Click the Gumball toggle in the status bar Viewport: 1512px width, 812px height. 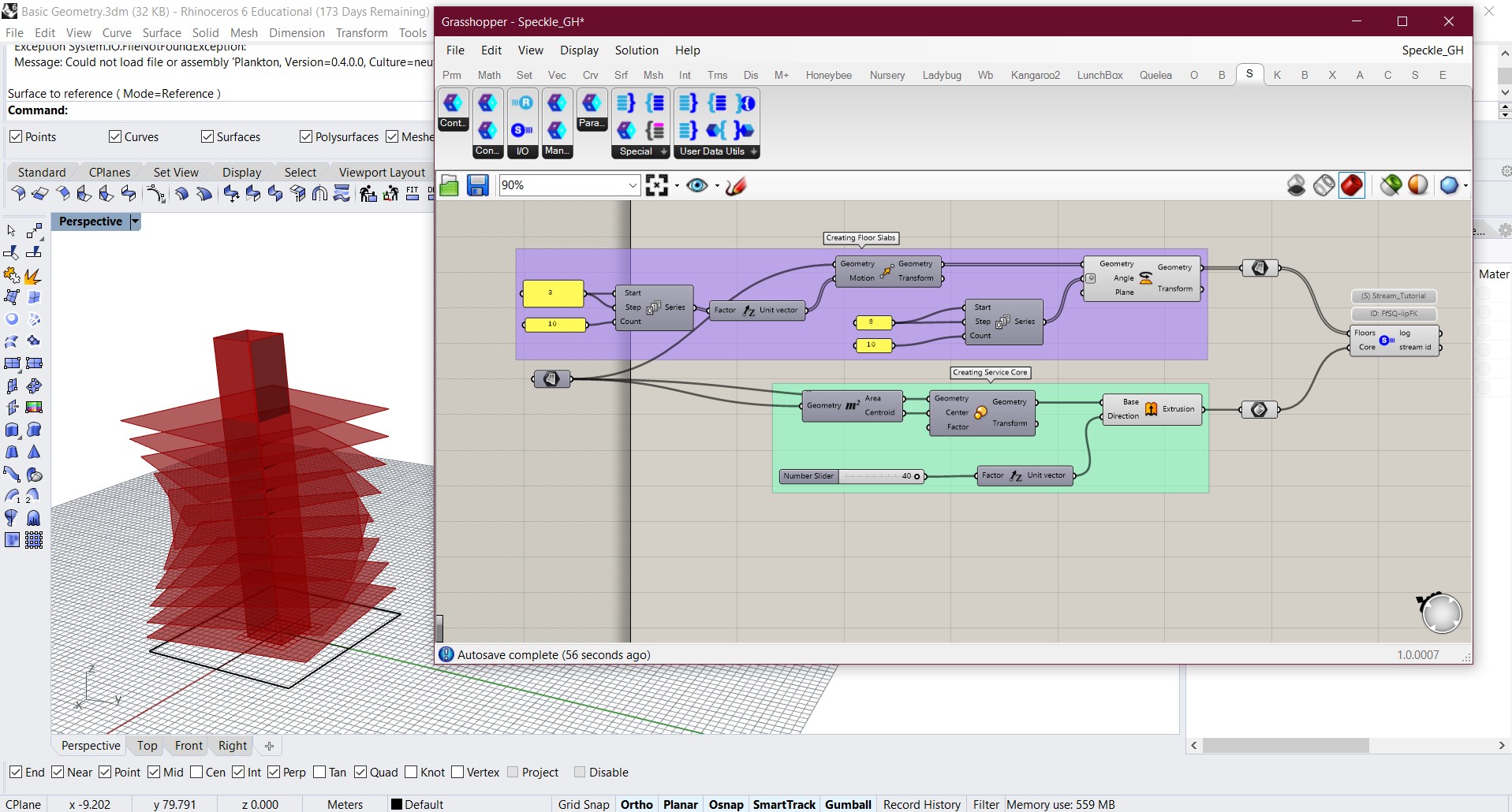click(x=848, y=804)
